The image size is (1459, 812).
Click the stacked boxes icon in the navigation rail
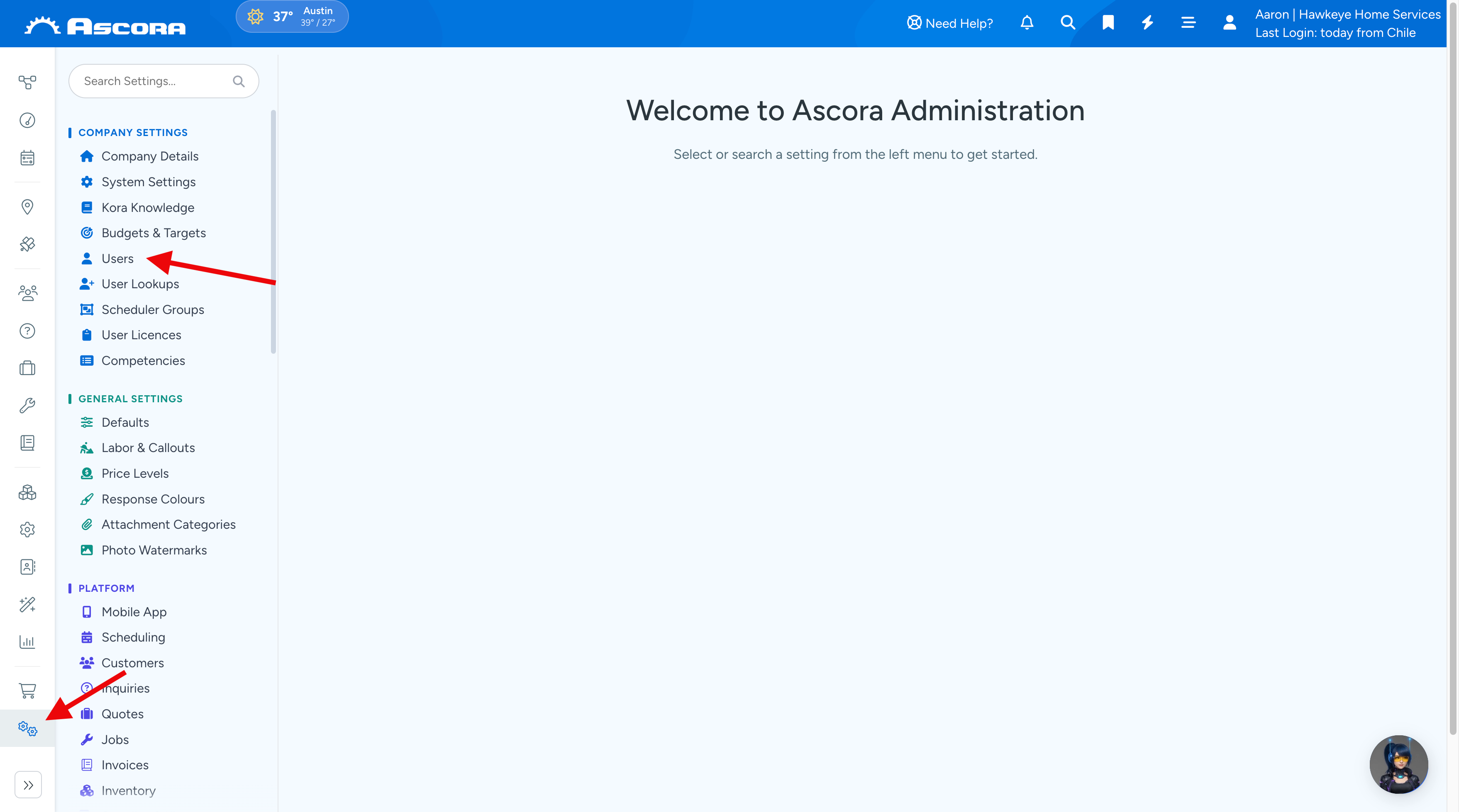coord(27,492)
